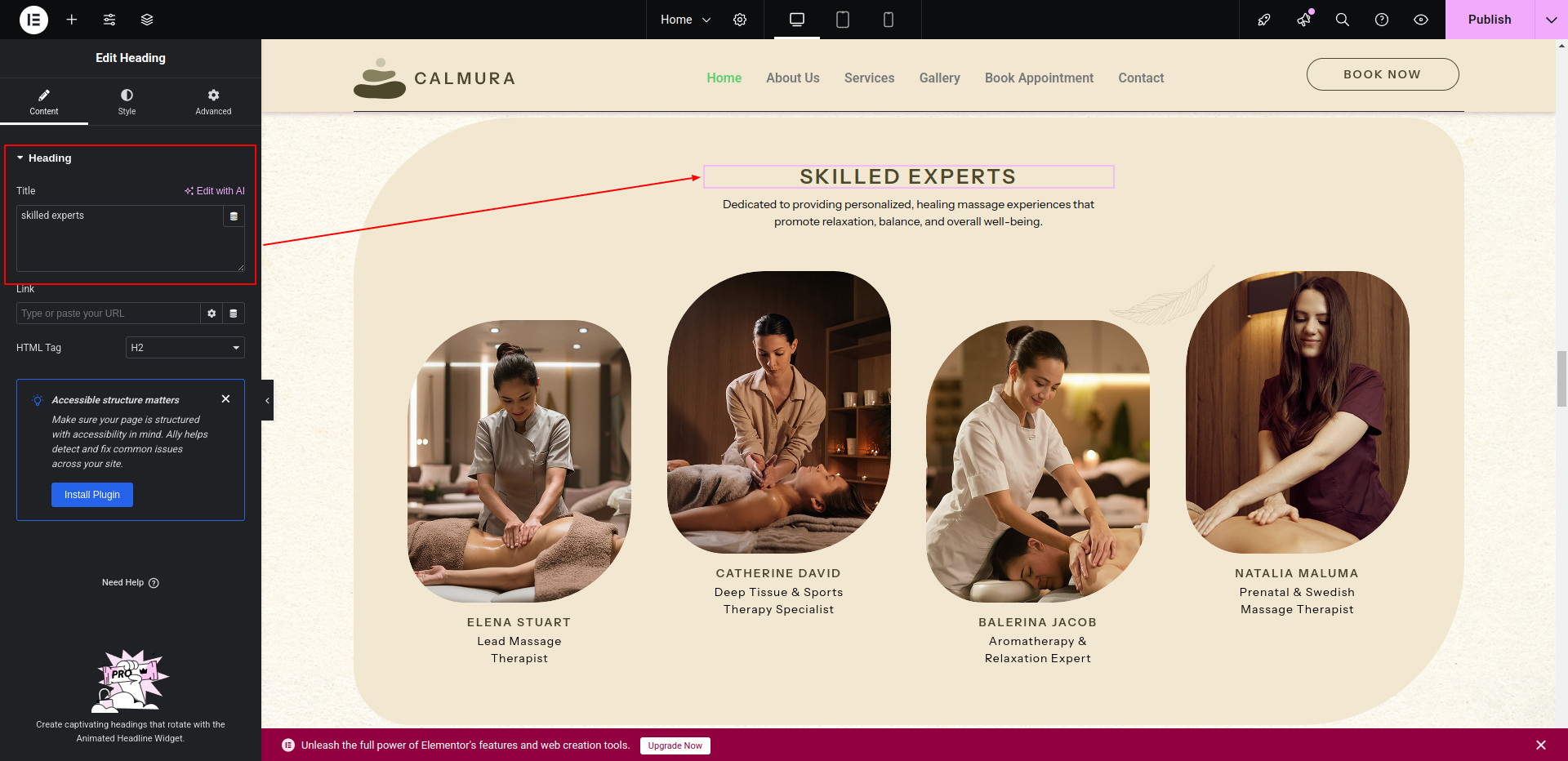The height and width of the screenshot is (761, 1568).
Task: Switch to the Advanced tab
Action: tap(213, 102)
